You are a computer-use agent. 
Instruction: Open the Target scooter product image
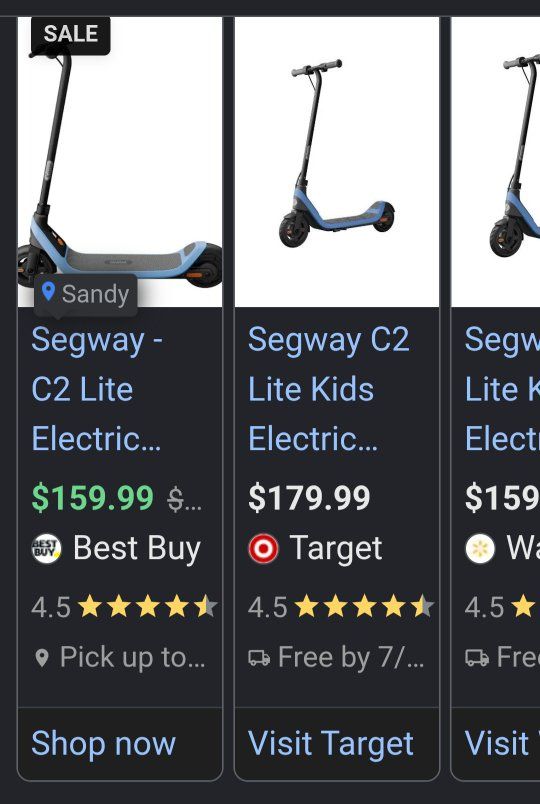(x=337, y=162)
